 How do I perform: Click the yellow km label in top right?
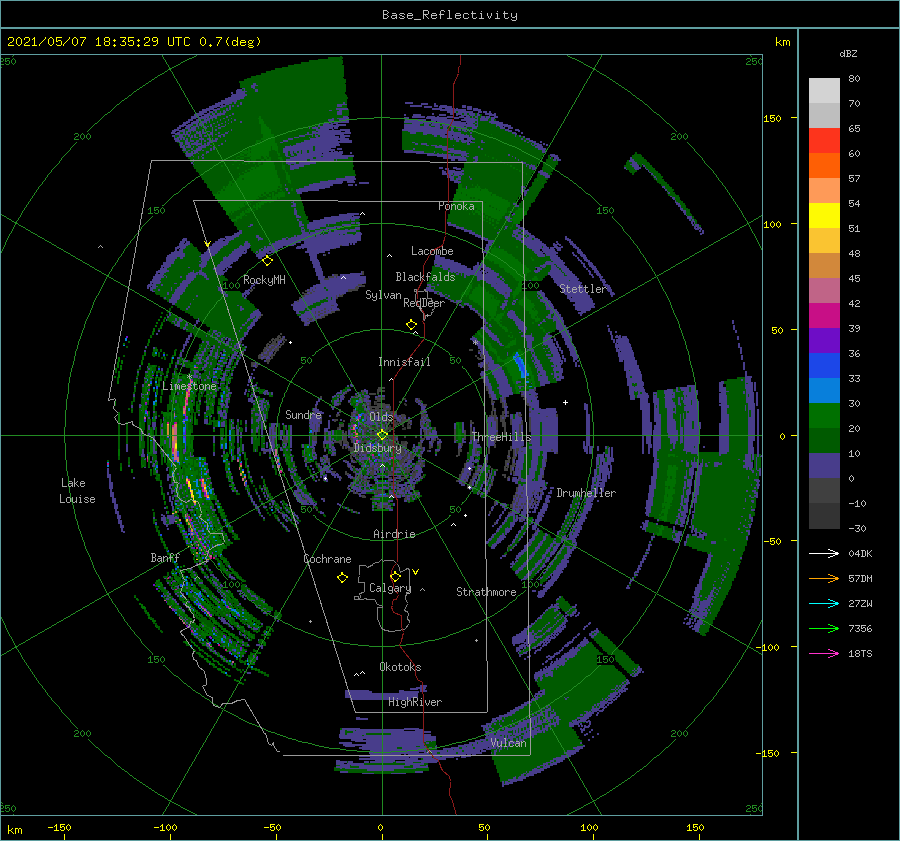[x=782, y=42]
